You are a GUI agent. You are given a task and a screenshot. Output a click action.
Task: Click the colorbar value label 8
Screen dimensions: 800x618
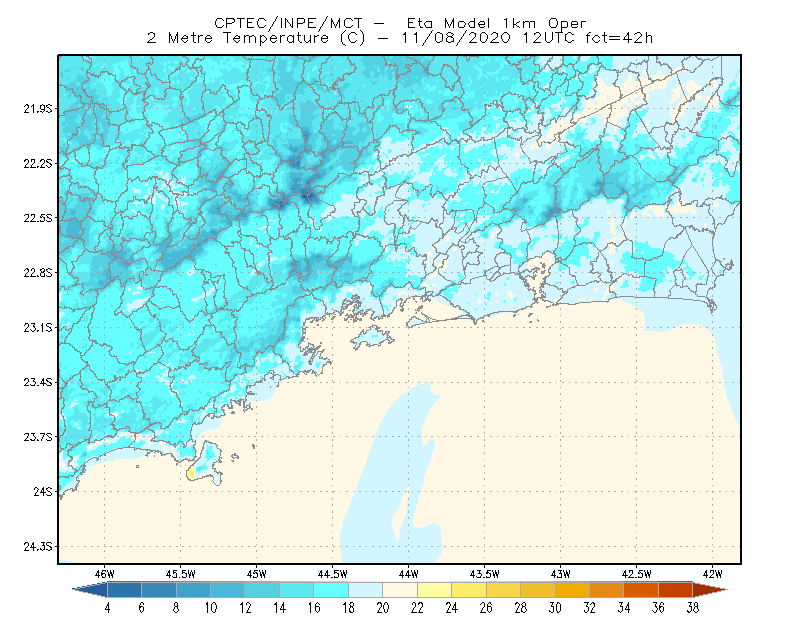[x=176, y=608]
